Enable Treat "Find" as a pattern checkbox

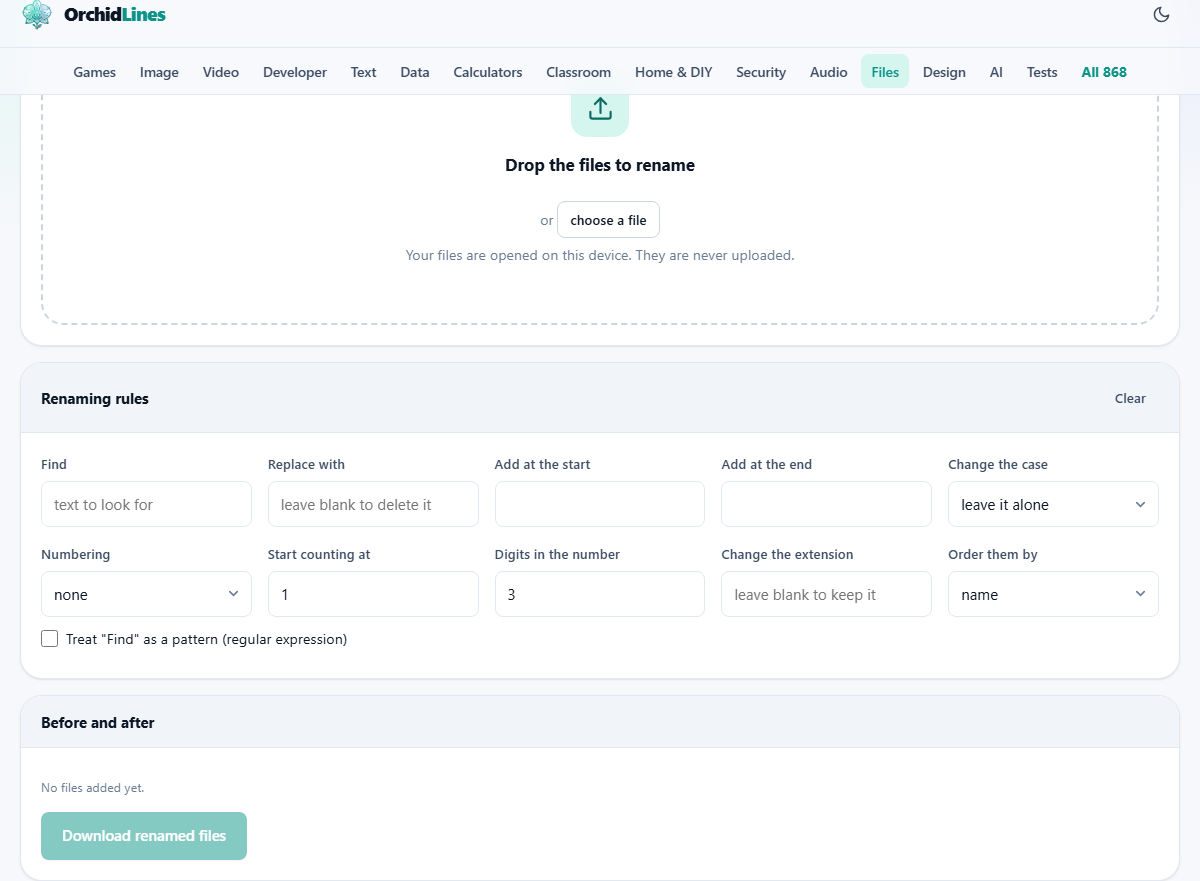pos(50,639)
